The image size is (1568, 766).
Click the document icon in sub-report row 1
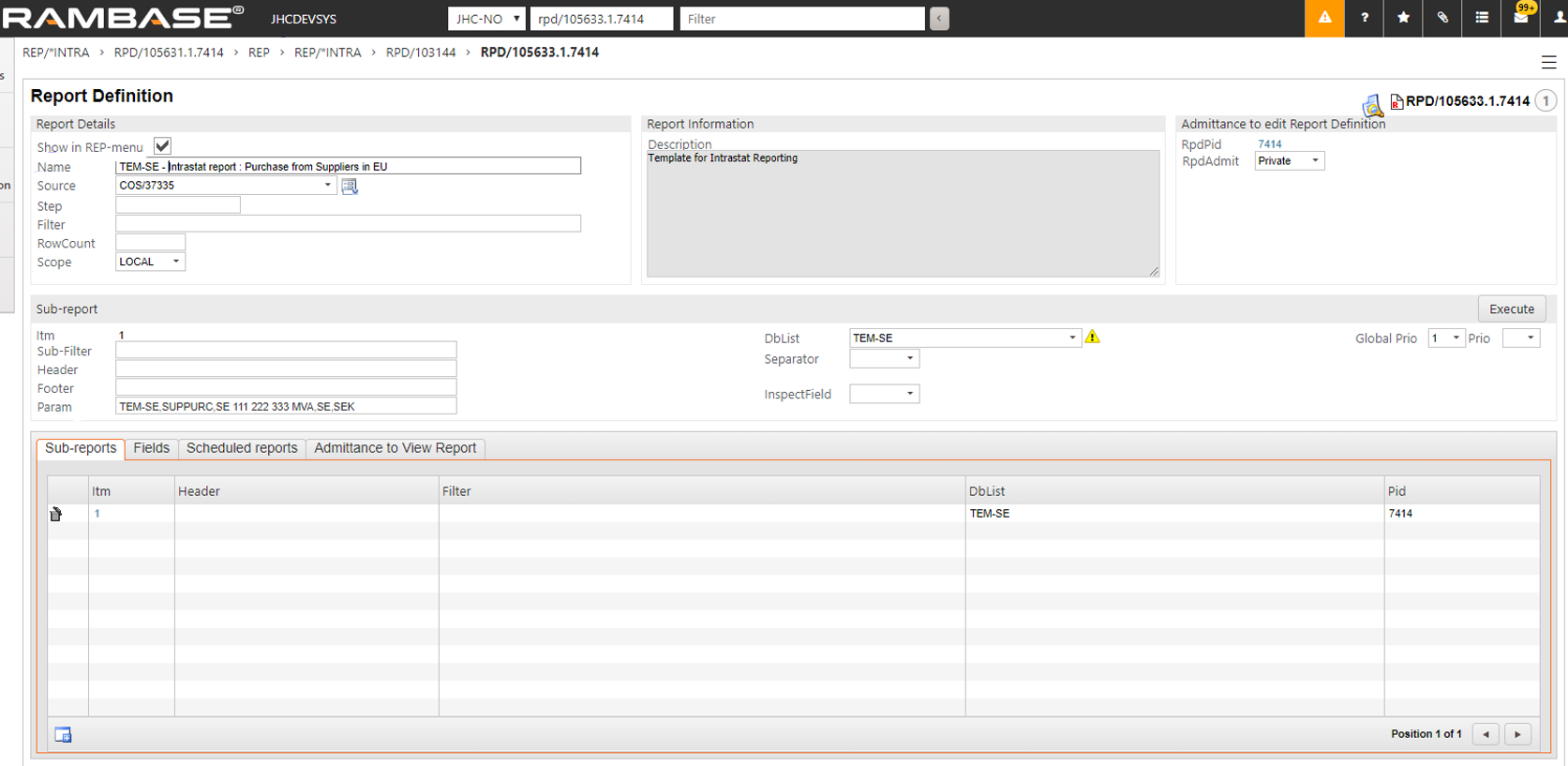tap(56, 514)
